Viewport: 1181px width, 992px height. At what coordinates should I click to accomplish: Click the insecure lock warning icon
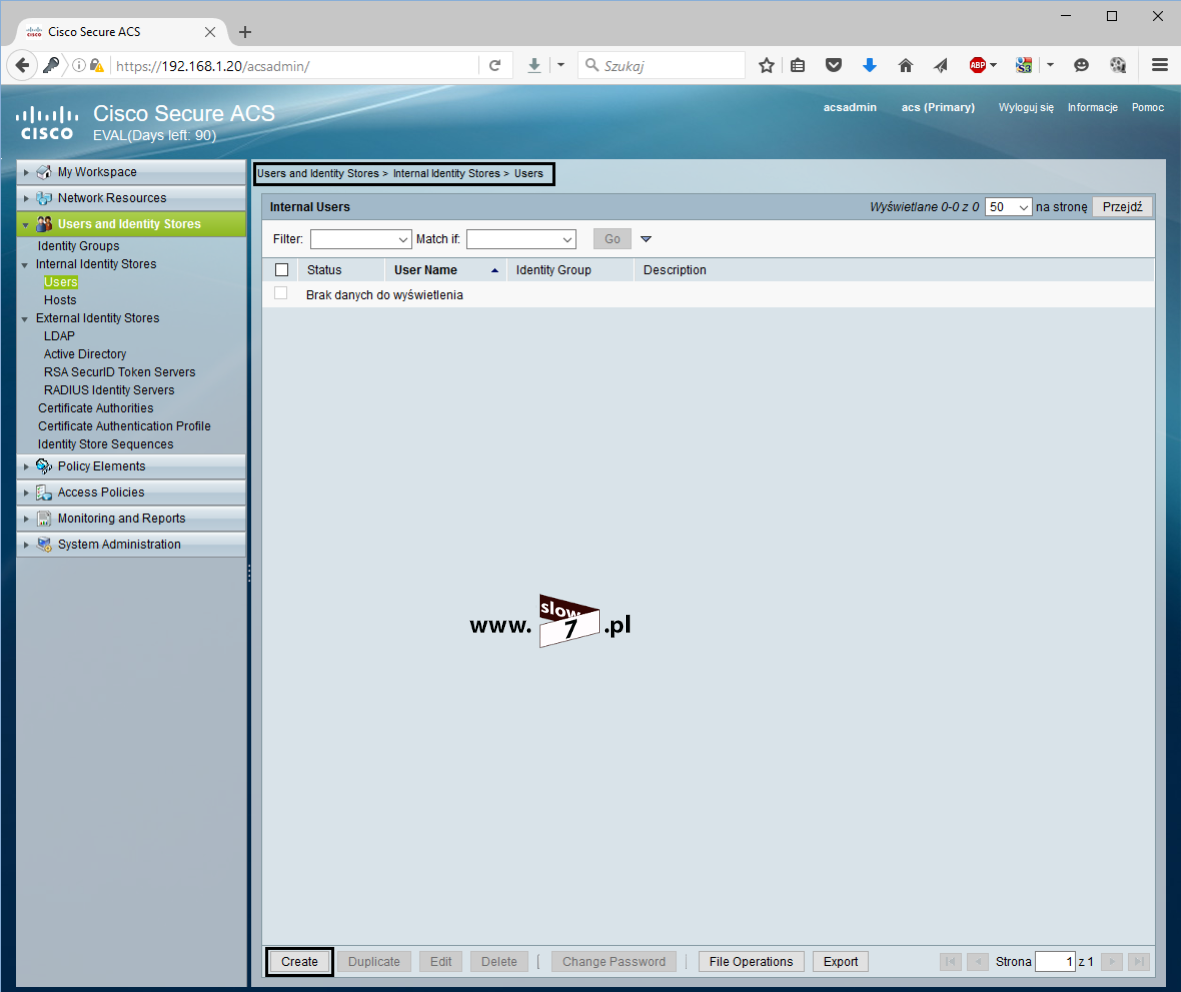click(x=96, y=66)
